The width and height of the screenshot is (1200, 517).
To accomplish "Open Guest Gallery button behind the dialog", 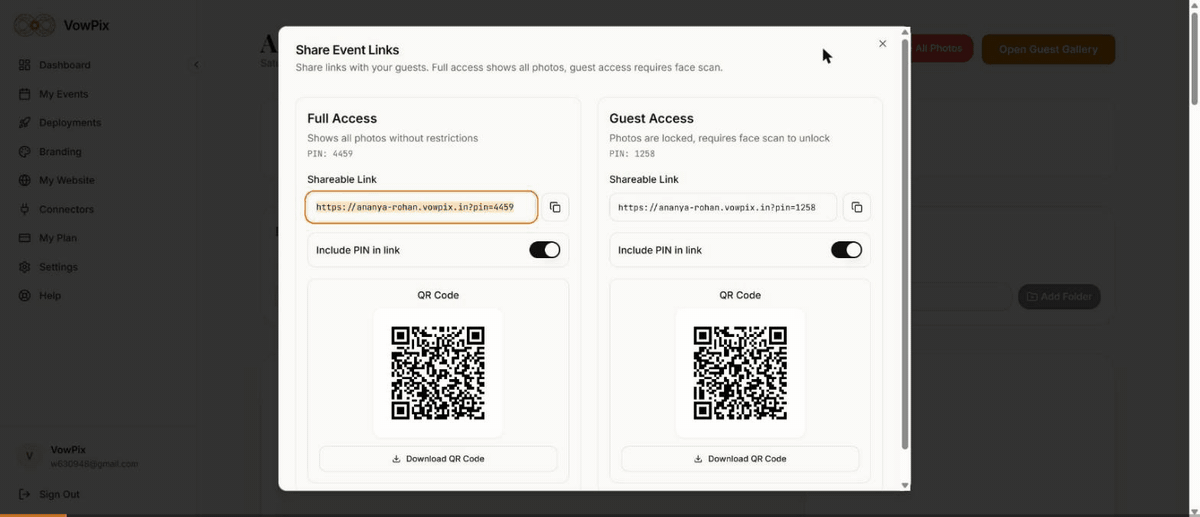I will click(1048, 49).
